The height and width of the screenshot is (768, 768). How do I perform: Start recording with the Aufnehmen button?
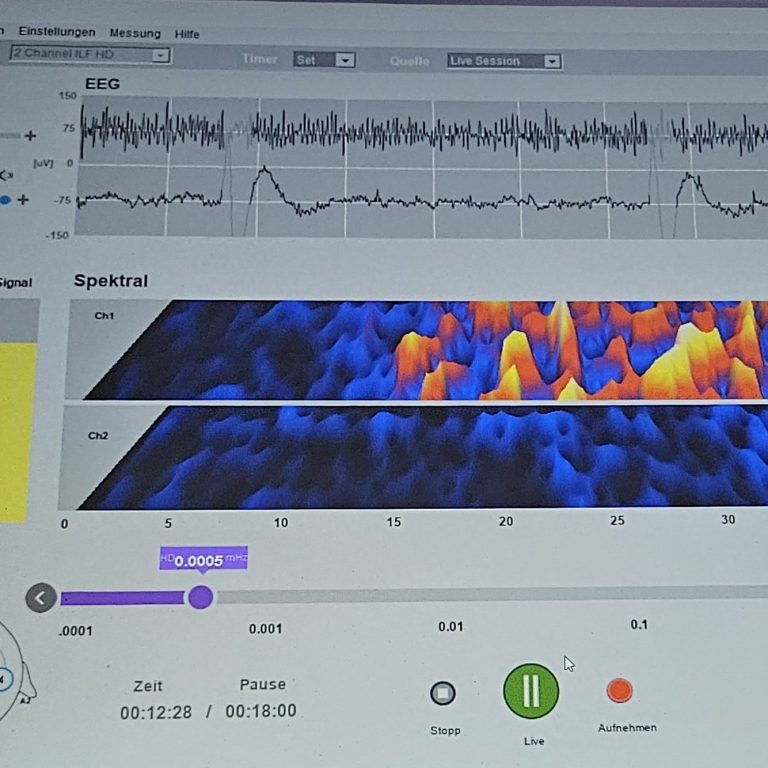[620, 690]
